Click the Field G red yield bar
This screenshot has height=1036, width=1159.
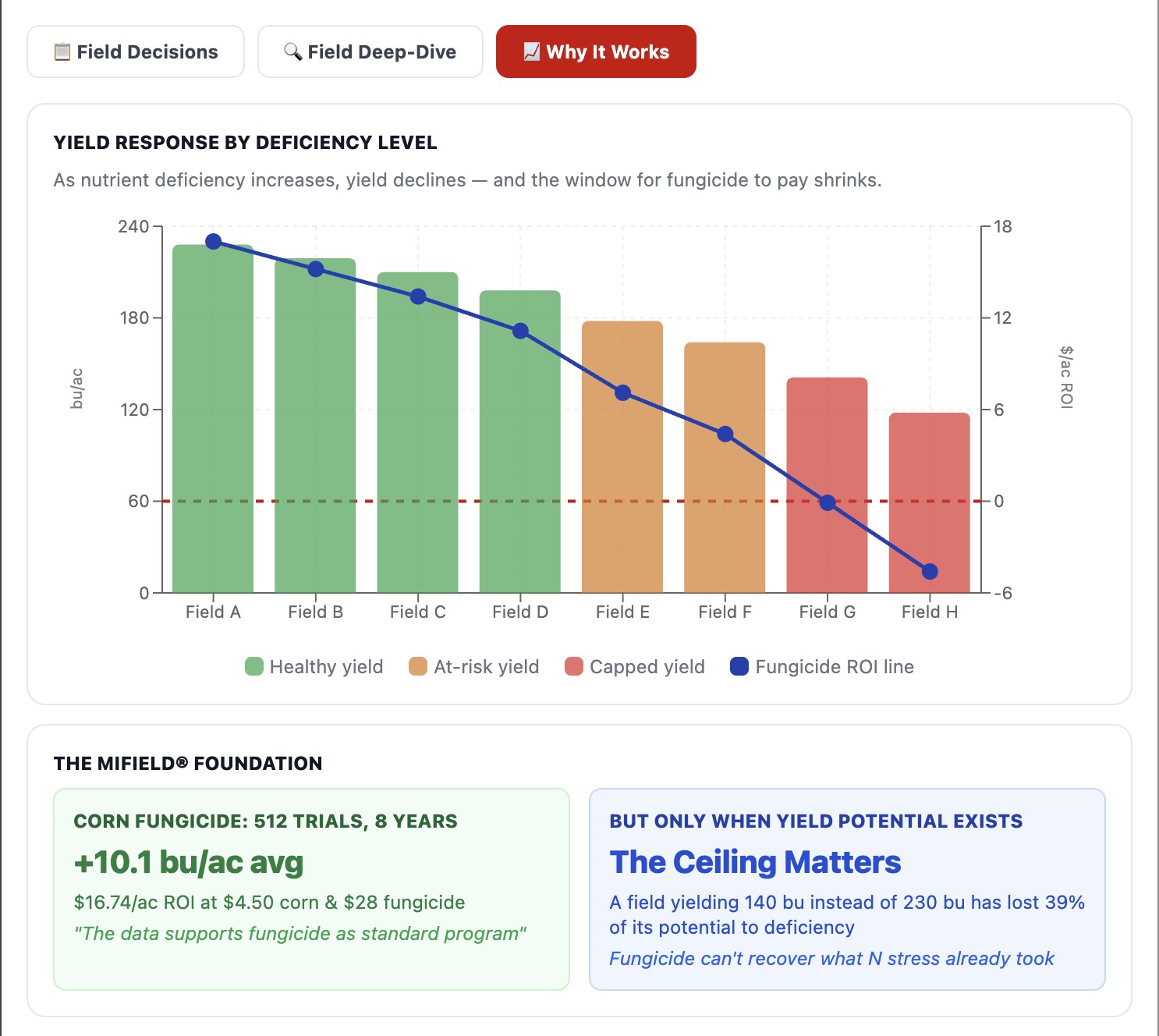[x=827, y=546]
